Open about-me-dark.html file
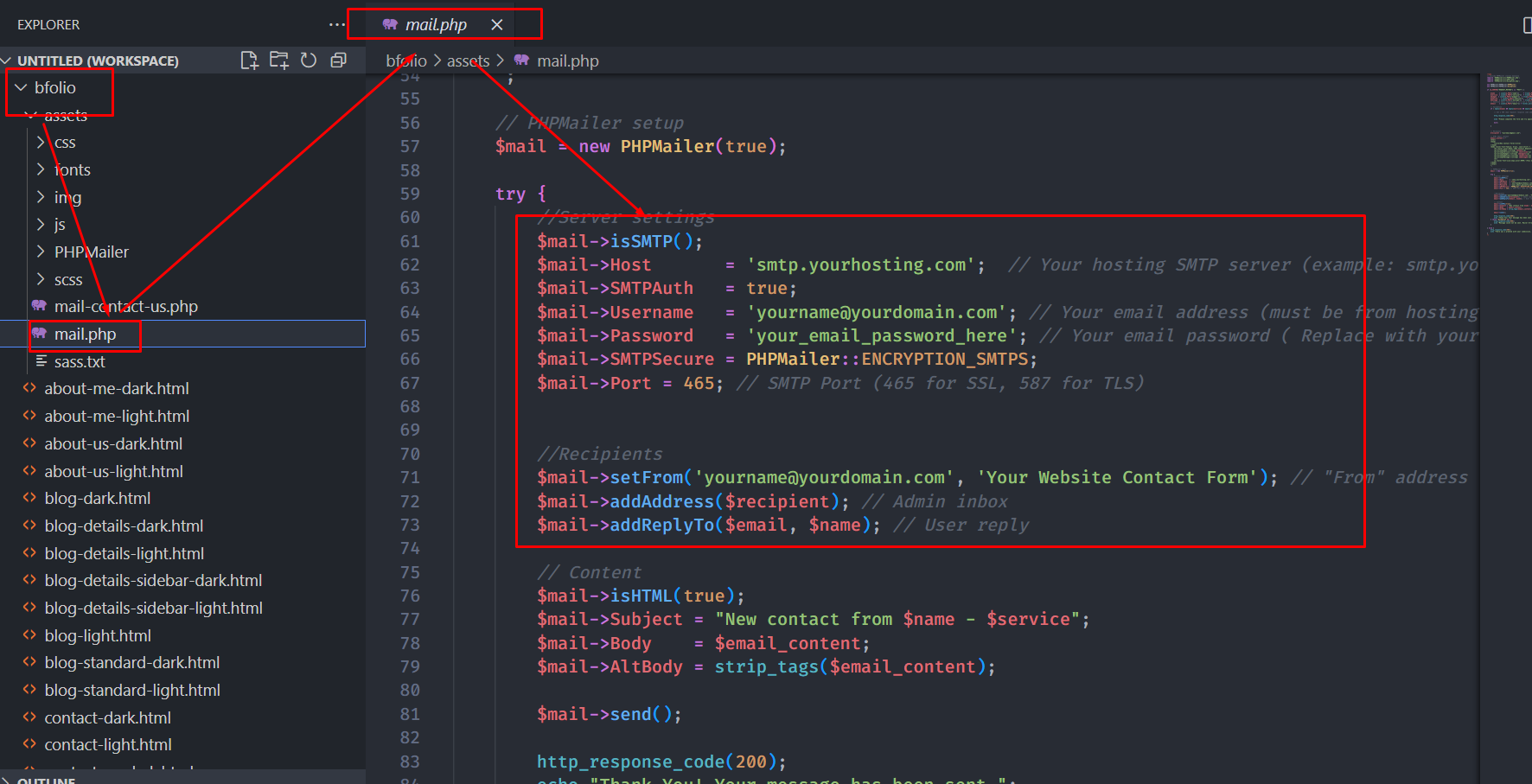This screenshot has height=784, width=1532. [117, 389]
